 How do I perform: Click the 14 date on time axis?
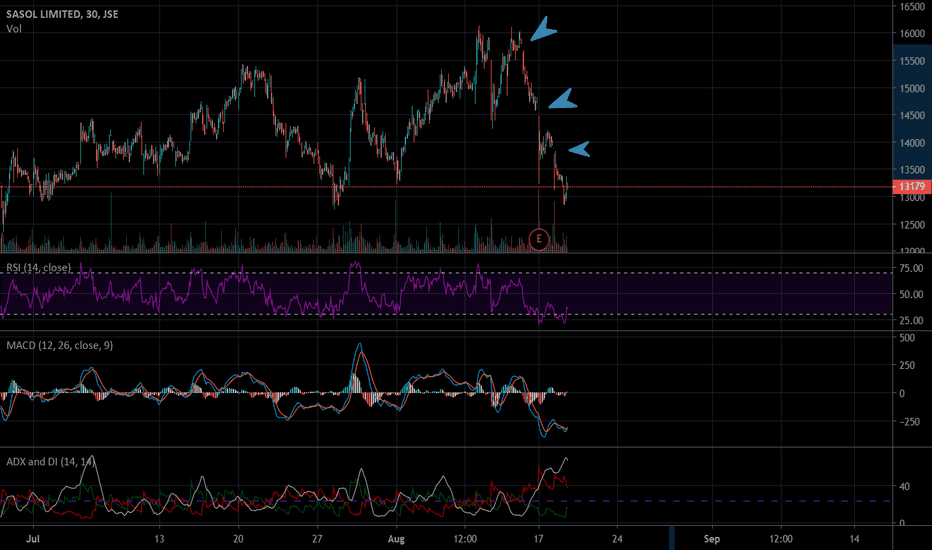[854, 539]
